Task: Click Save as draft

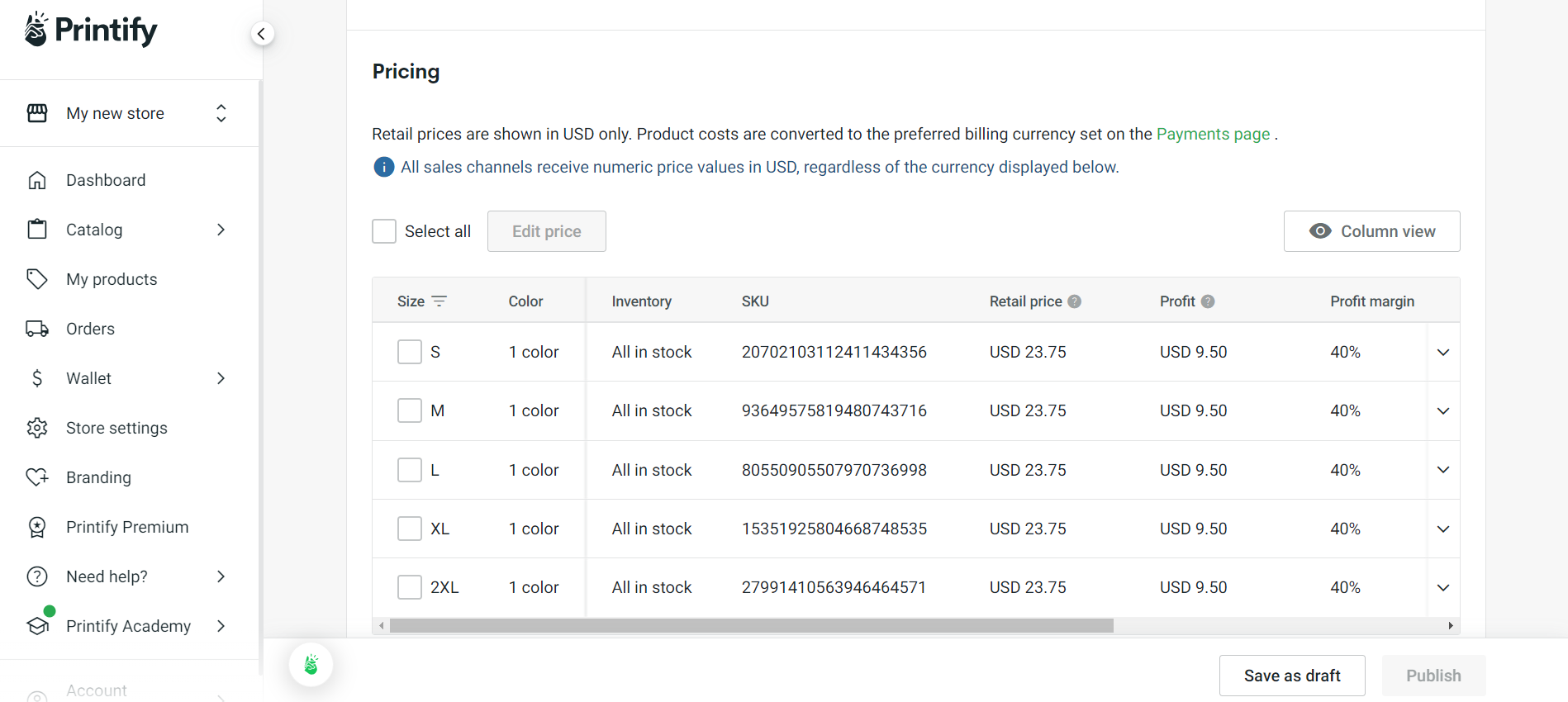Action: tap(1292, 676)
